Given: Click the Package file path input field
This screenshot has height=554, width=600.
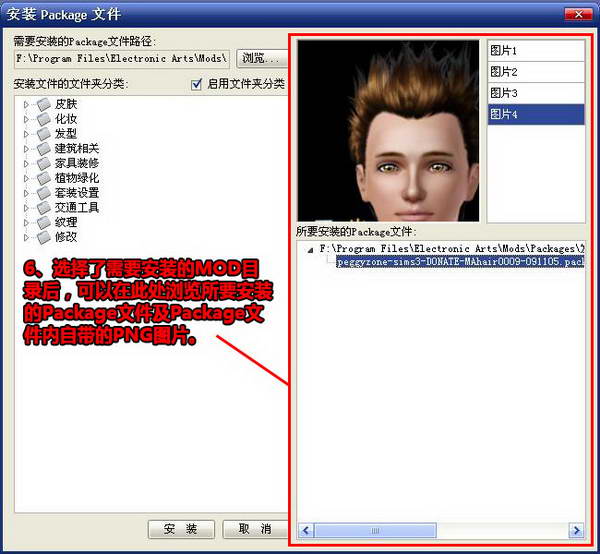Looking at the screenshot, I should tap(121, 59).
